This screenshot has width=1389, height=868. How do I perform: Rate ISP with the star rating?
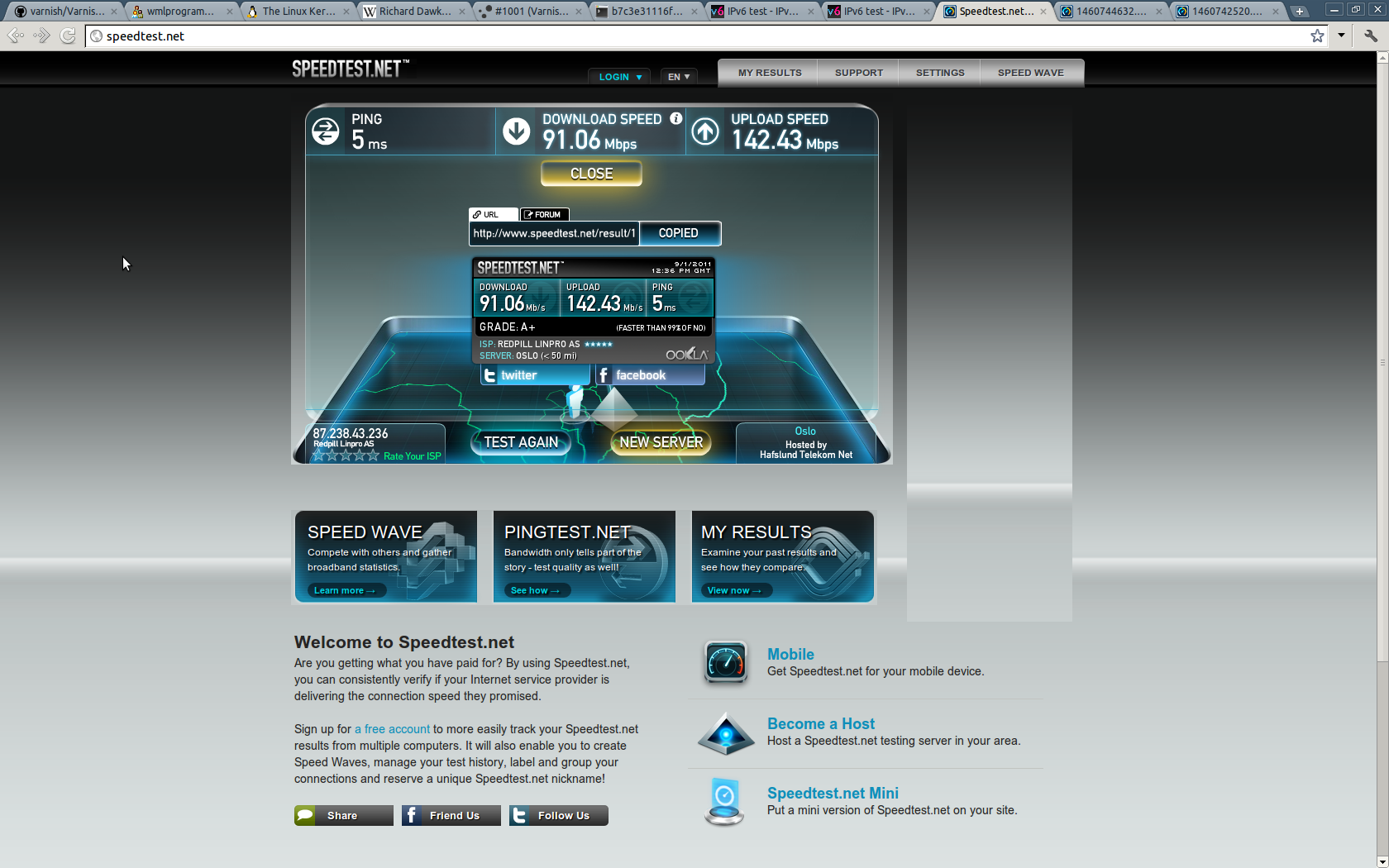click(346, 455)
